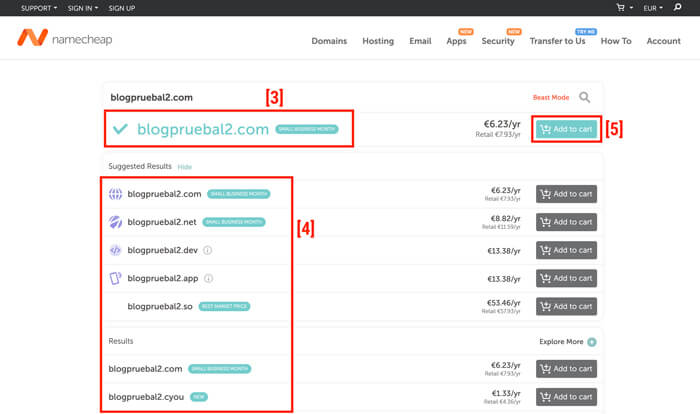Open the info icon for blogpruebal2.dev

point(208,250)
